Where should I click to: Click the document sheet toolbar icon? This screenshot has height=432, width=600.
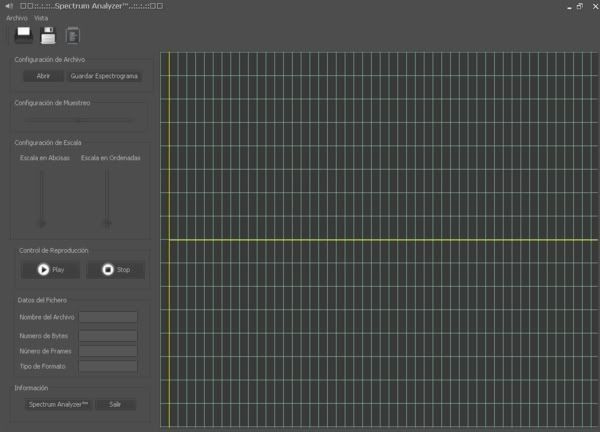[72, 36]
